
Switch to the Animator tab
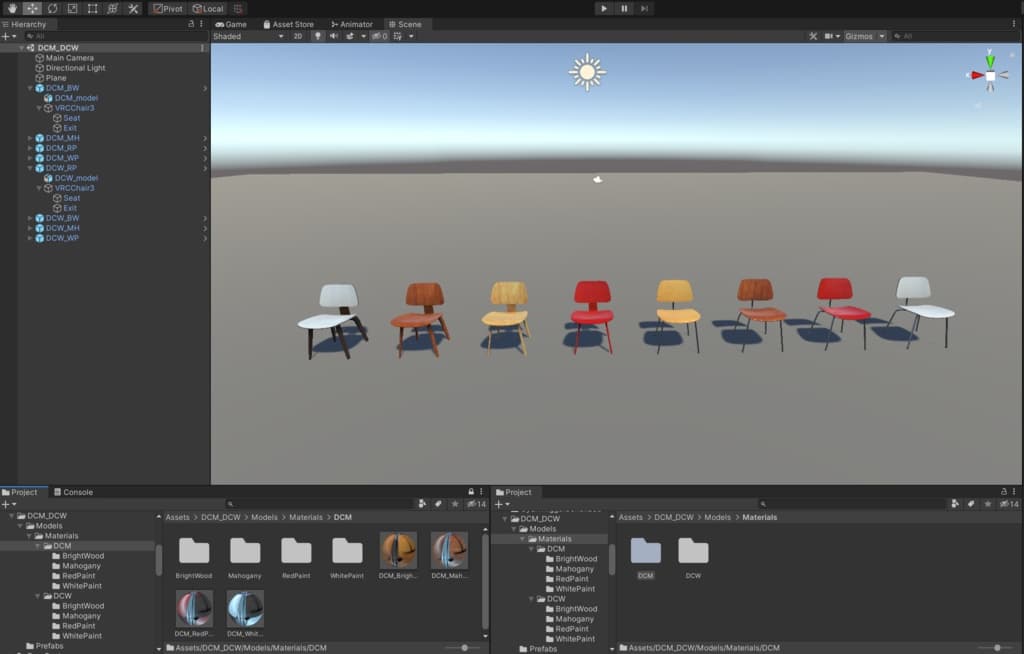(352, 24)
